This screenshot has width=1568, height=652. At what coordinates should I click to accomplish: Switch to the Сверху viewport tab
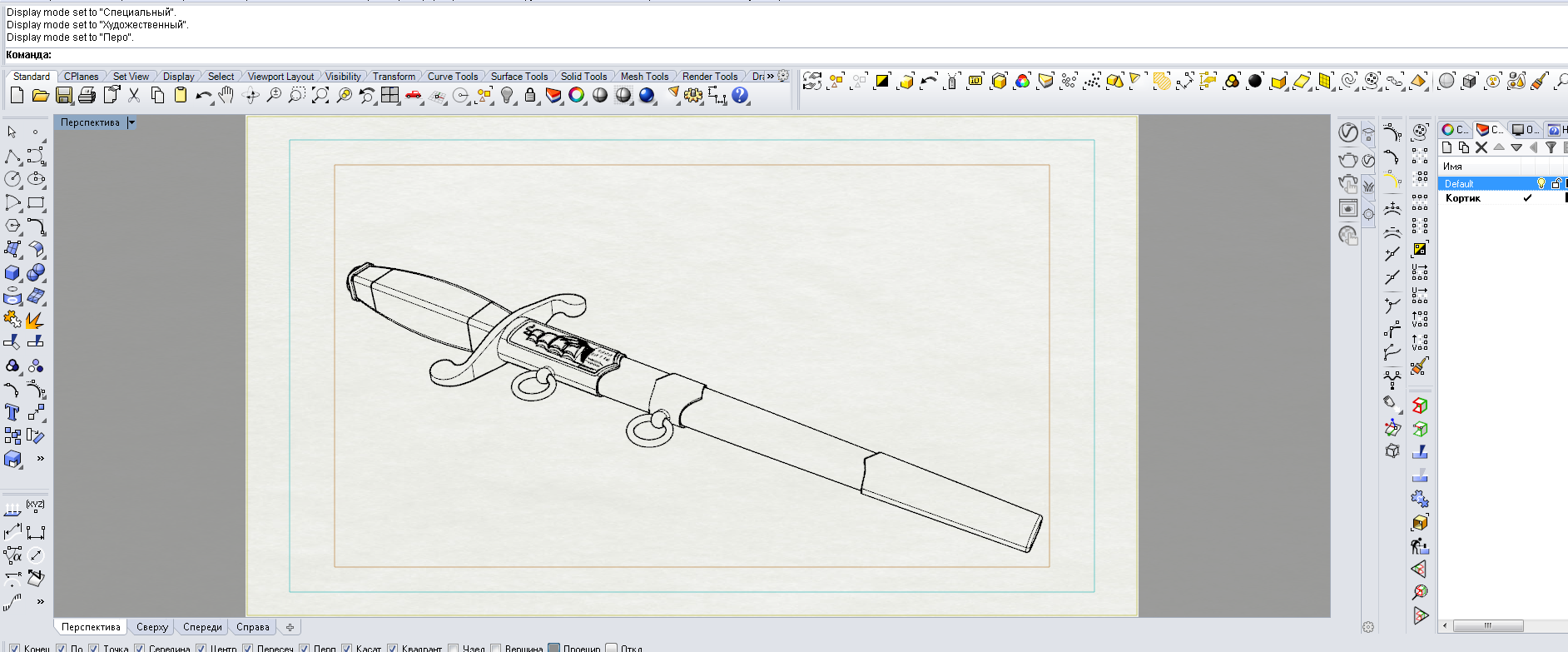(x=152, y=627)
